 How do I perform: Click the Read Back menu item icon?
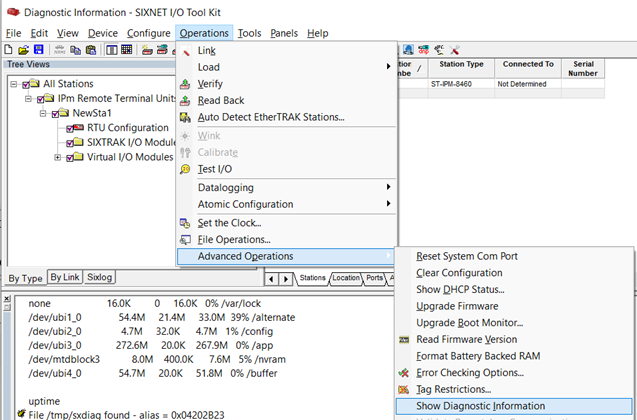(x=185, y=101)
